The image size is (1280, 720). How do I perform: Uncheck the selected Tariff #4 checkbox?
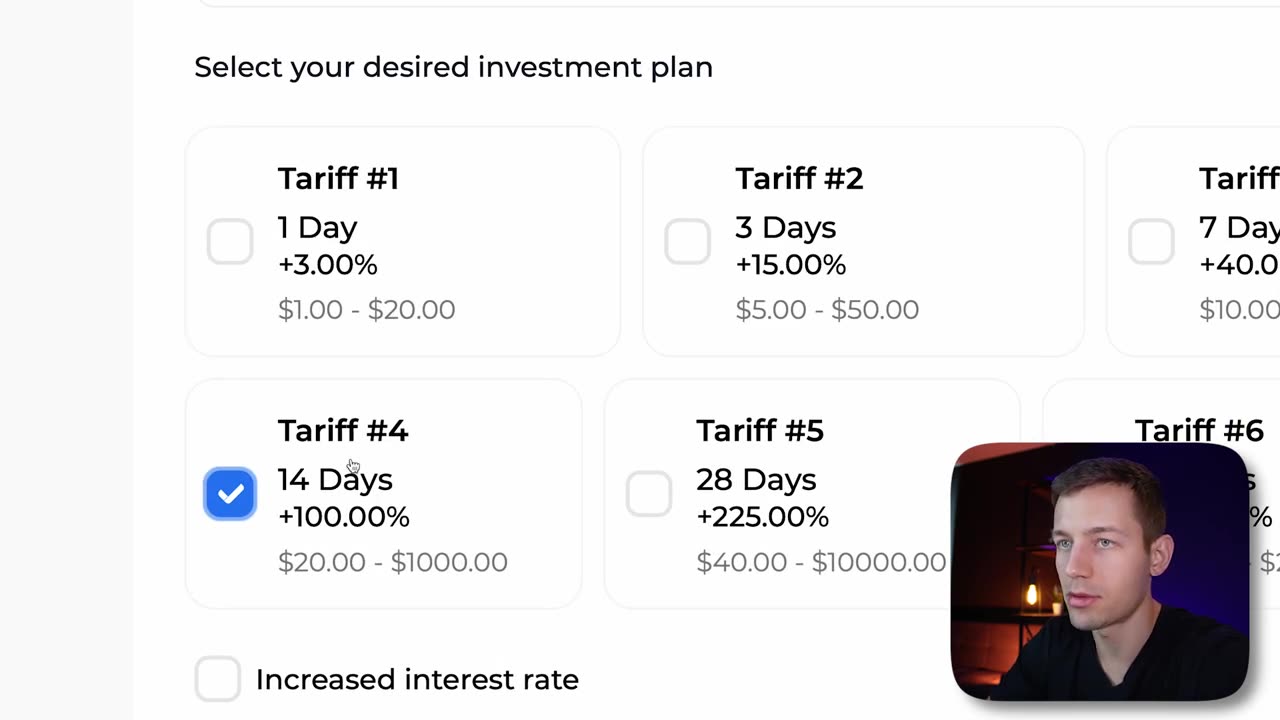coord(230,494)
